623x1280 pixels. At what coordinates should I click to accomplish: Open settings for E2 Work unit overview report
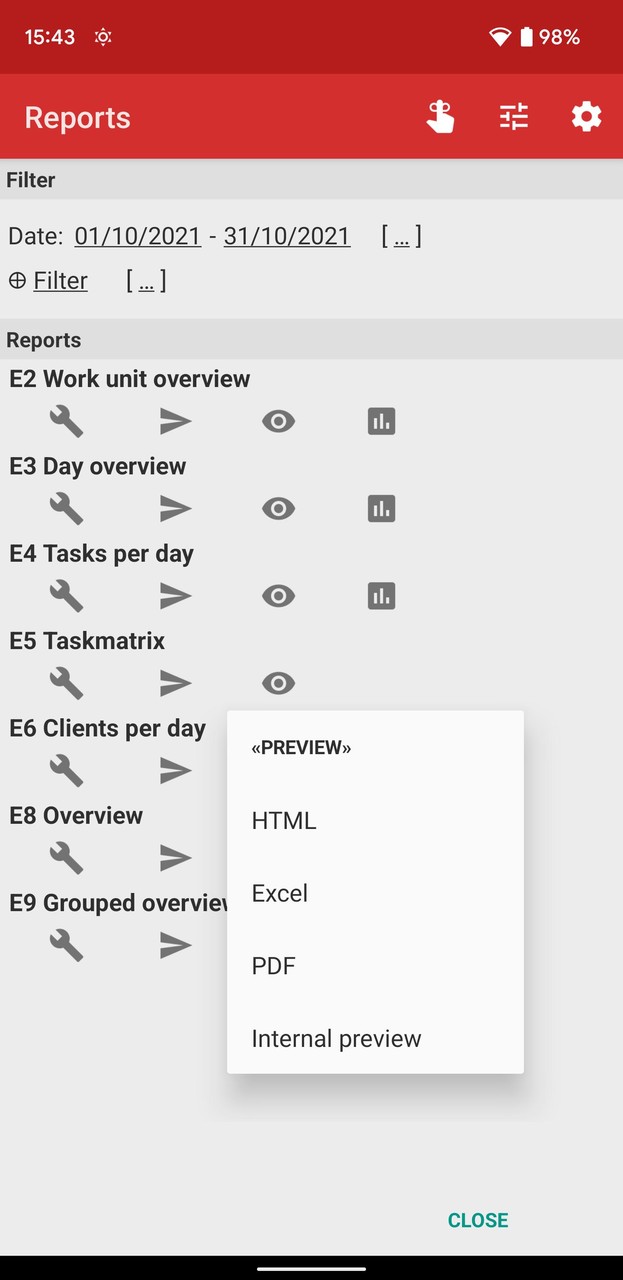tap(64, 421)
